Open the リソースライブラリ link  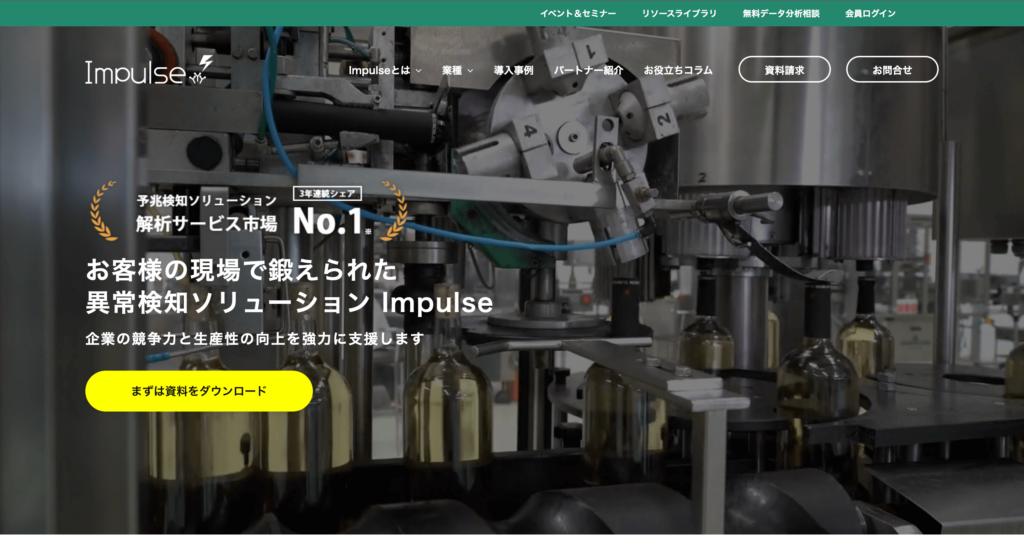click(679, 13)
